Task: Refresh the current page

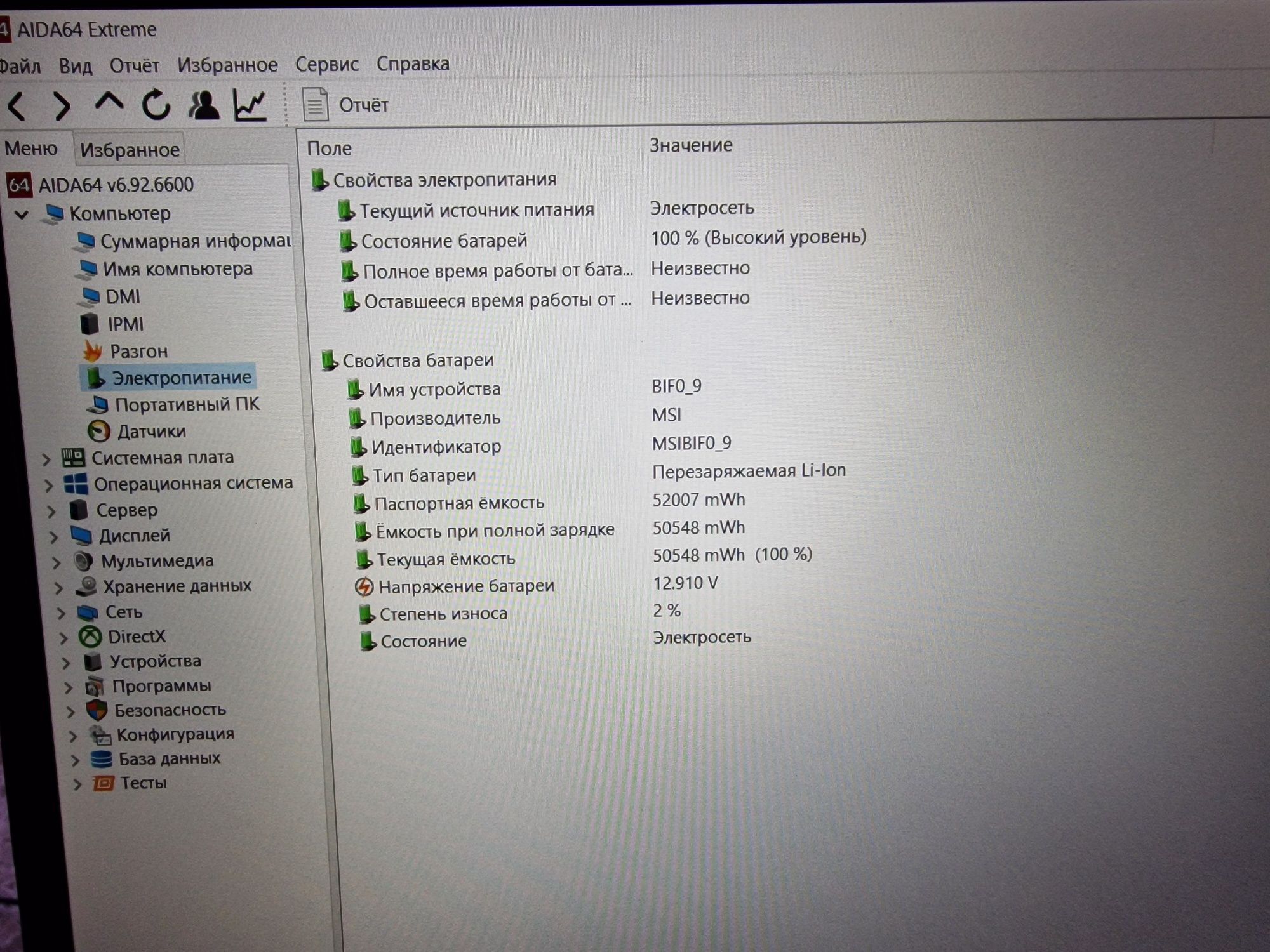Action: (156, 104)
